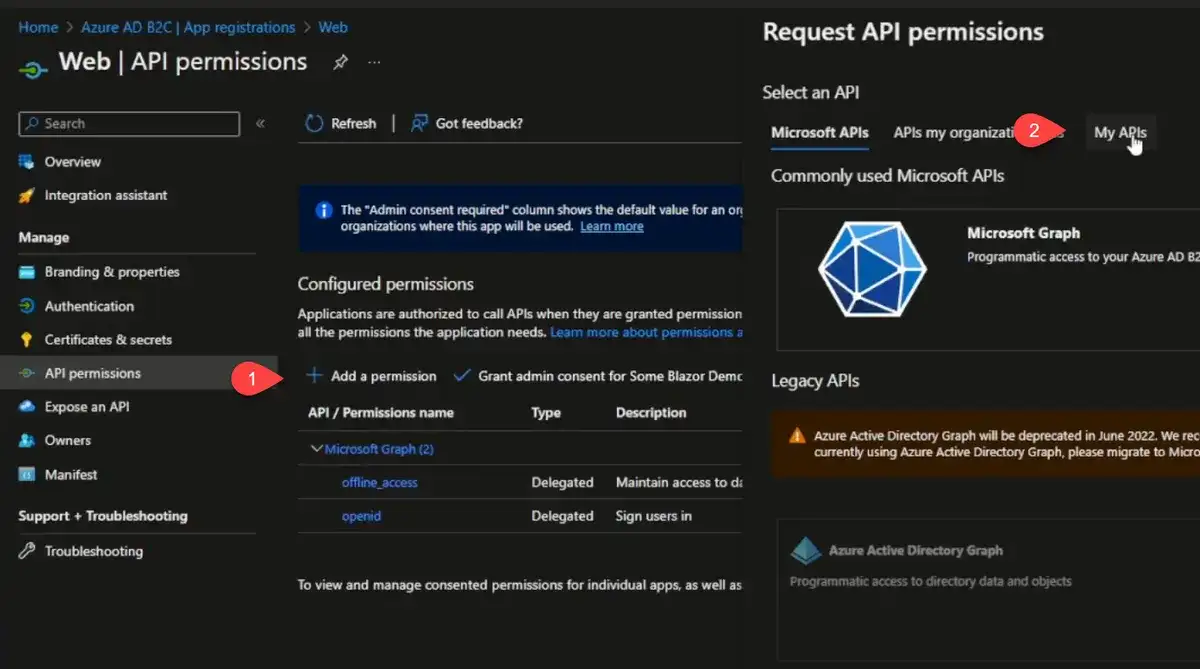
Task: Select the Microsoft APIs tab
Action: pyautogui.click(x=819, y=132)
